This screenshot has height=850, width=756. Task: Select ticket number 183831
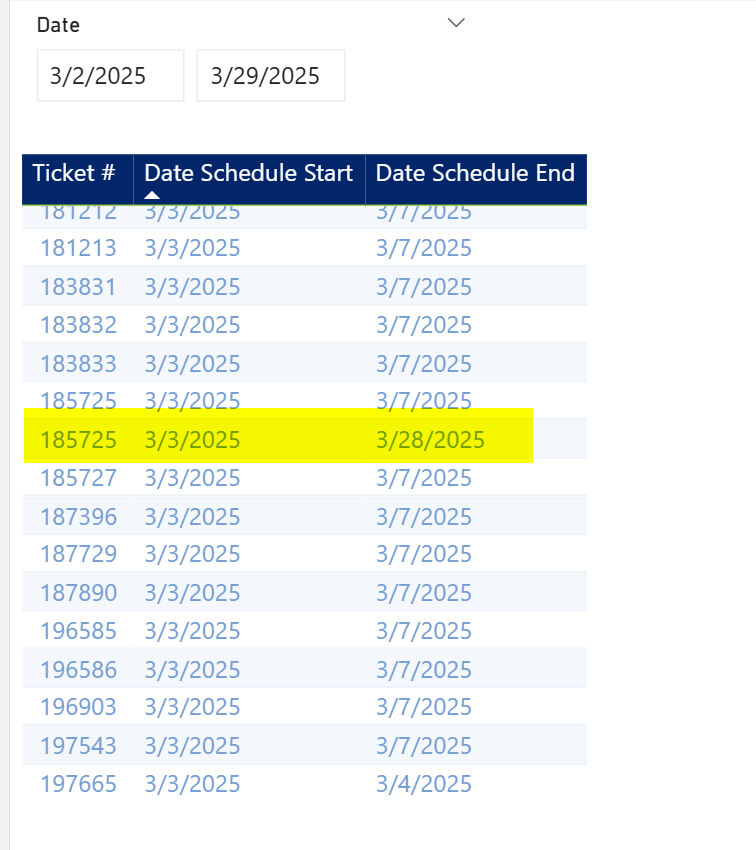(x=79, y=287)
